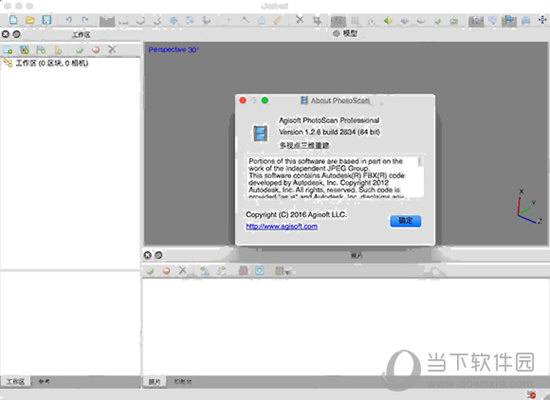The height and width of the screenshot is (400, 550).
Task: Add marker via Workspace toolbar flag
Action: (x=41, y=50)
